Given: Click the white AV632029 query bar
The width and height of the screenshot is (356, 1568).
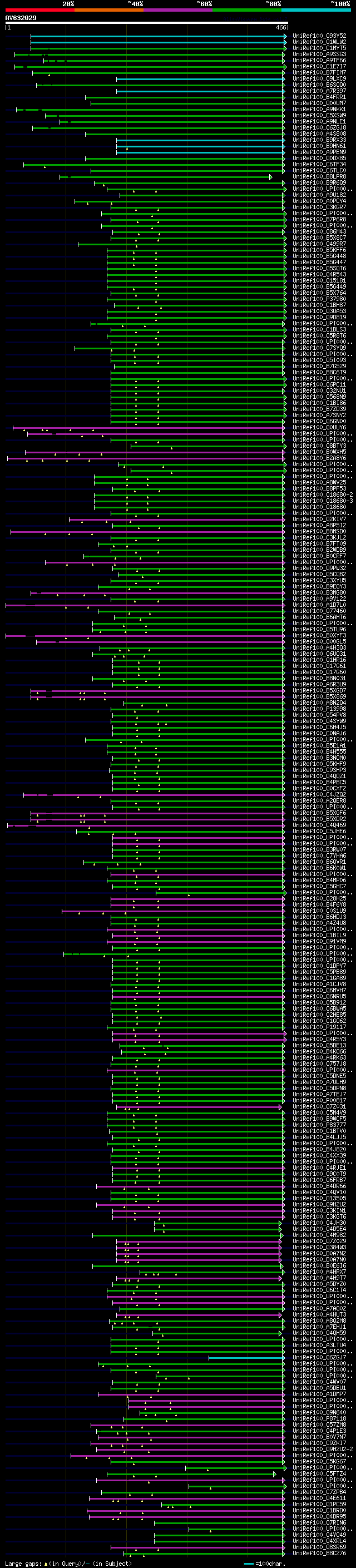Looking at the screenshot, I should pyautogui.click(x=147, y=23).
